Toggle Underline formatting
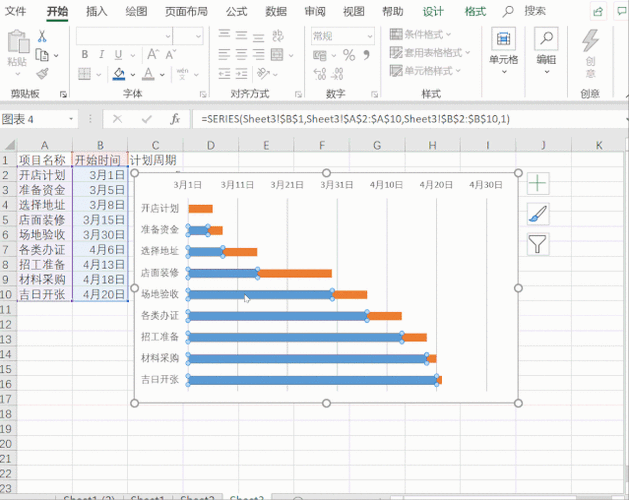This screenshot has height=500, width=629. [x=118, y=55]
